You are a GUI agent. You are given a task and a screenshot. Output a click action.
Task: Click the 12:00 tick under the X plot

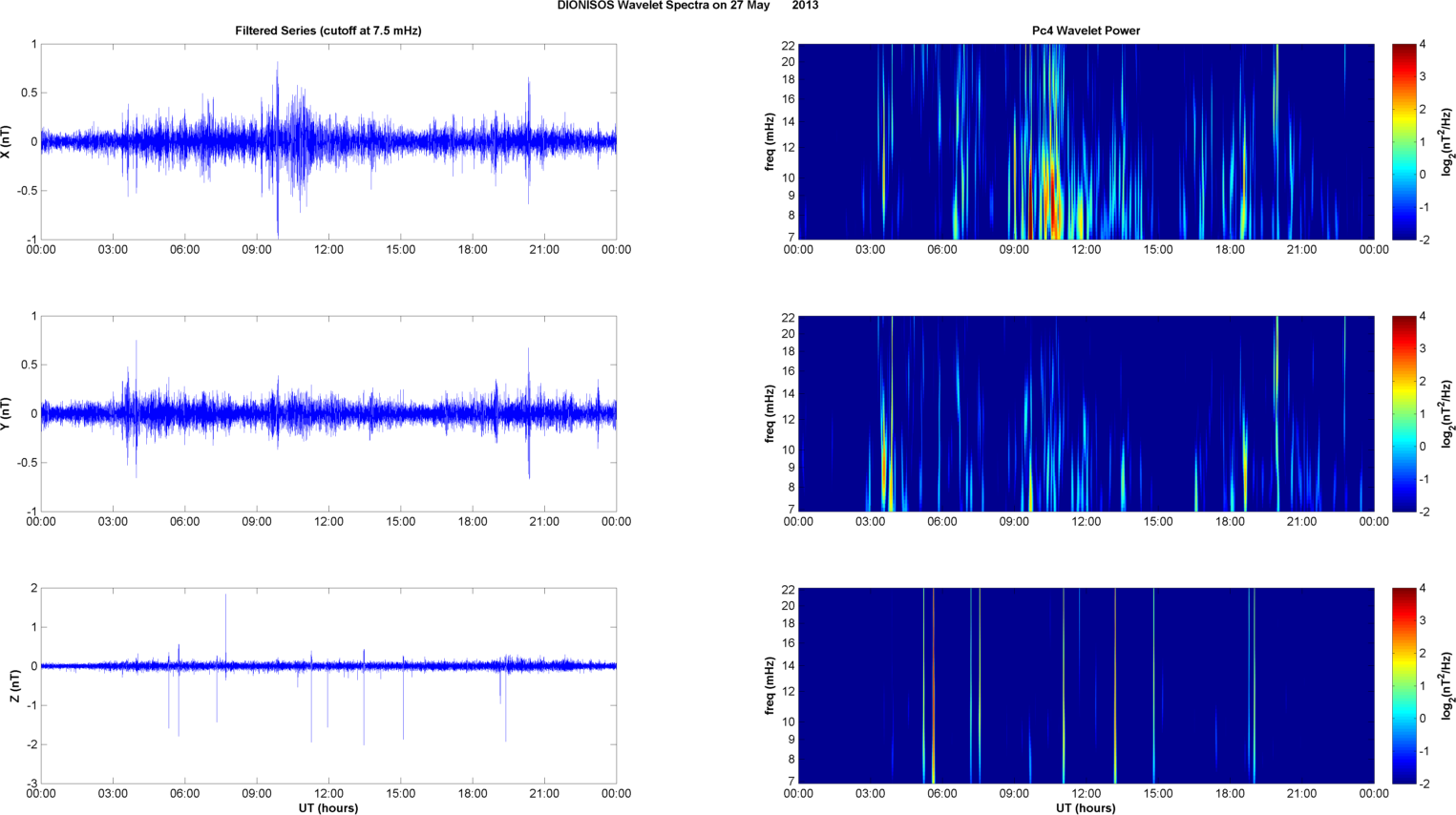tap(328, 250)
